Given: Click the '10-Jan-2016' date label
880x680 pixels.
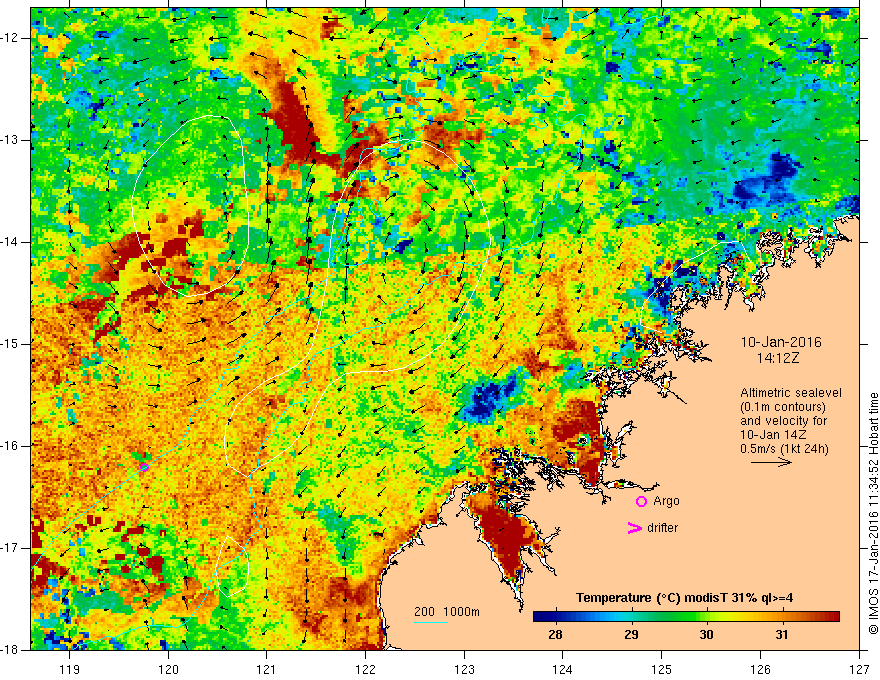Looking at the screenshot, I should 781,342.
